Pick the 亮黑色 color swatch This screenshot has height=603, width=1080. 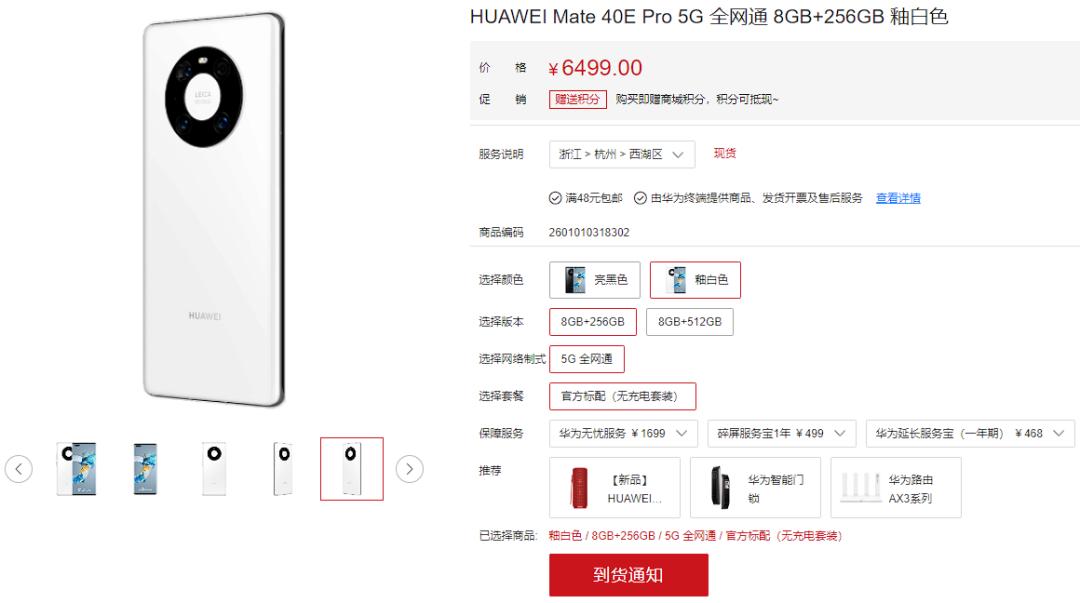(594, 280)
